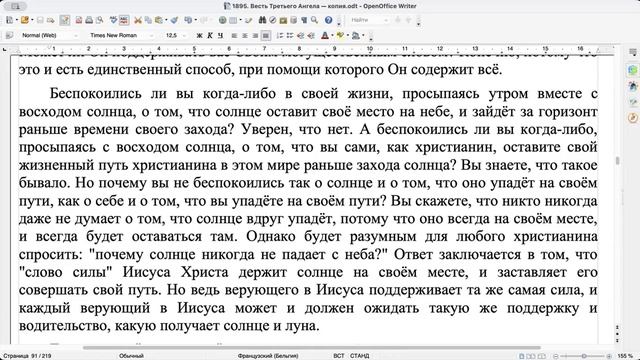
Task: Align text left
Action: point(234,36)
